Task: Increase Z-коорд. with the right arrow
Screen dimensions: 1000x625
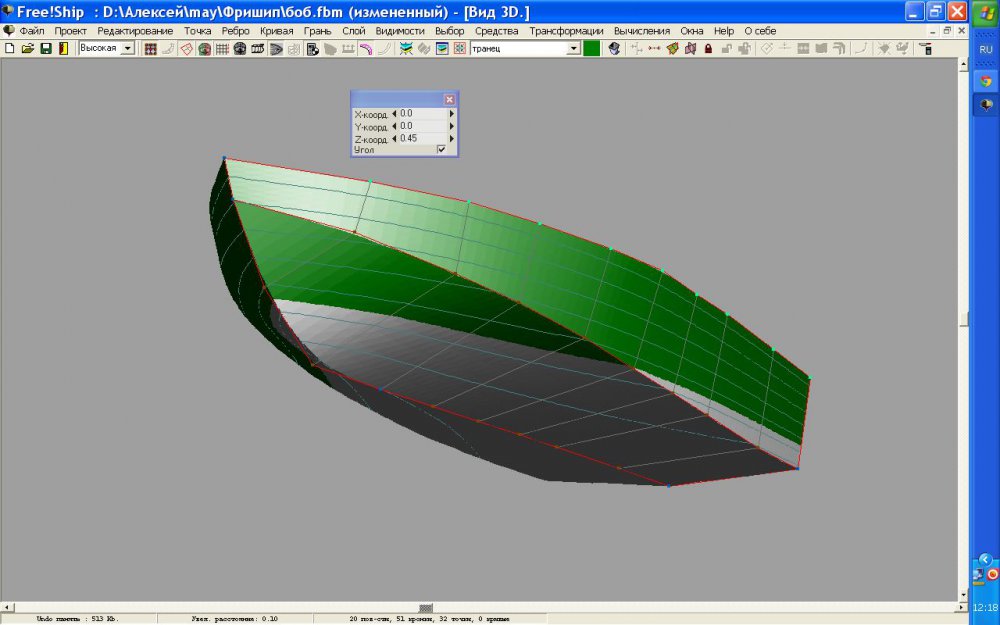Action: (452, 138)
